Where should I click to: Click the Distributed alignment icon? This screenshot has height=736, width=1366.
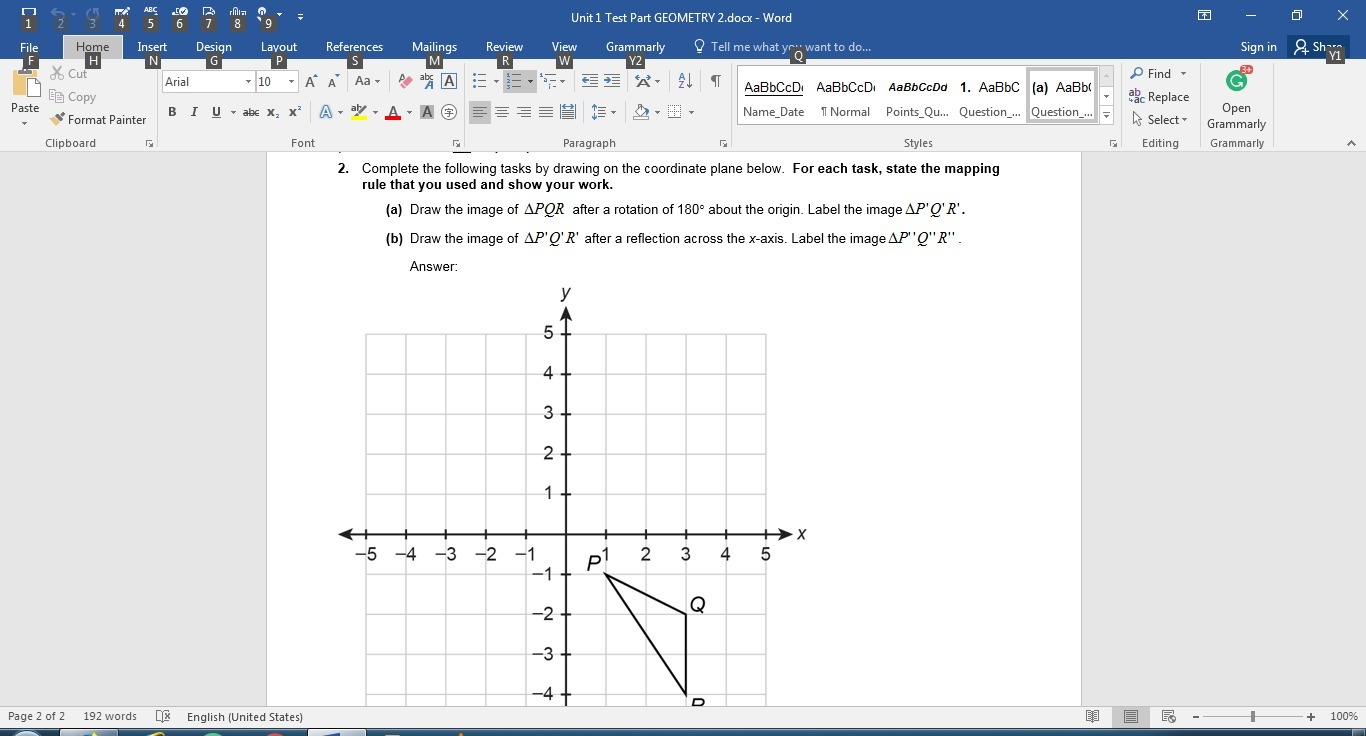pyautogui.click(x=568, y=112)
